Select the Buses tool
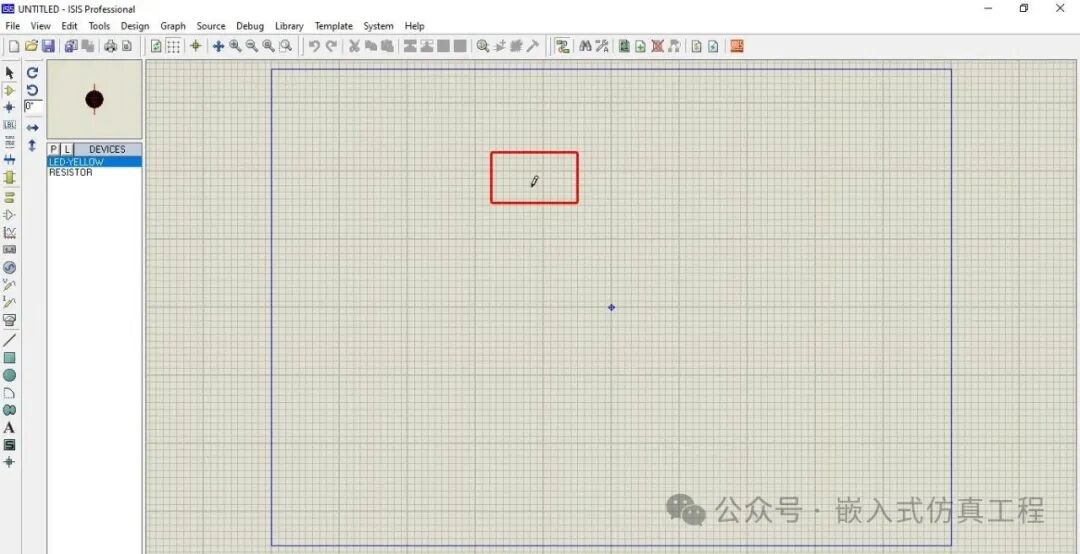The image size is (1080, 554). tap(10, 159)
